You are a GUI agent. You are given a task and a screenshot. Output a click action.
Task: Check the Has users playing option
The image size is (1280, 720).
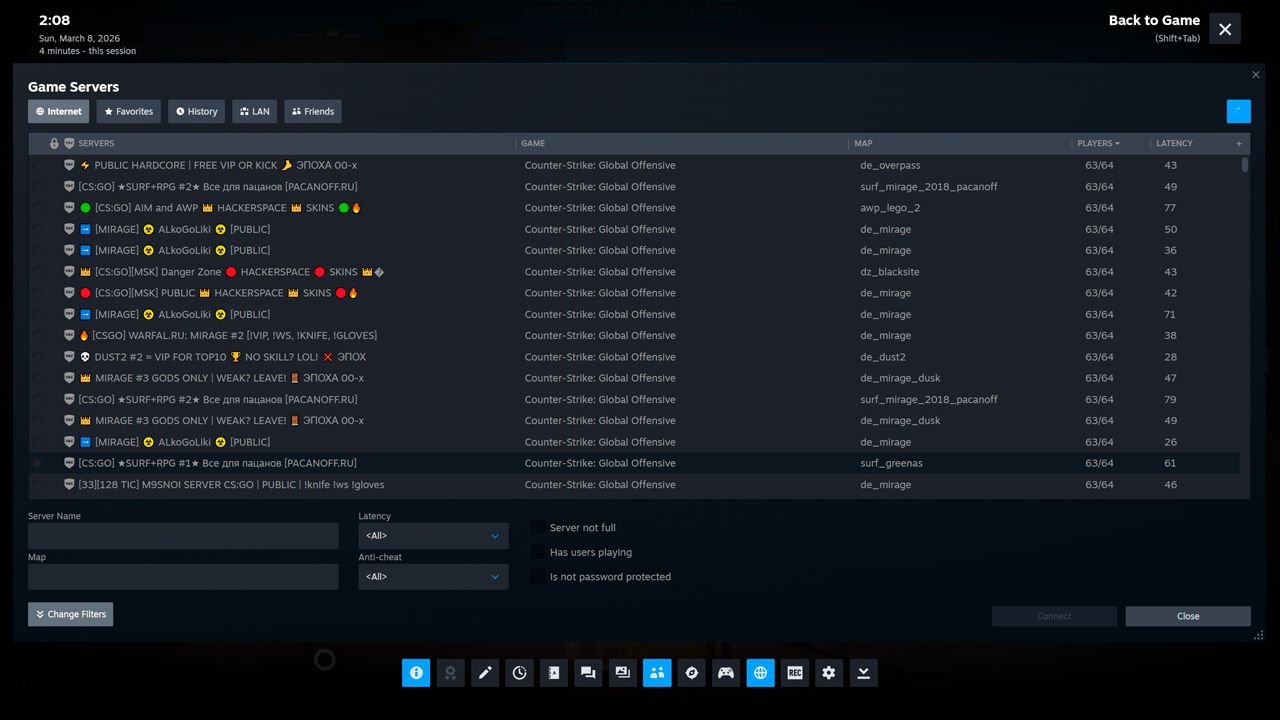pos(538,552)
